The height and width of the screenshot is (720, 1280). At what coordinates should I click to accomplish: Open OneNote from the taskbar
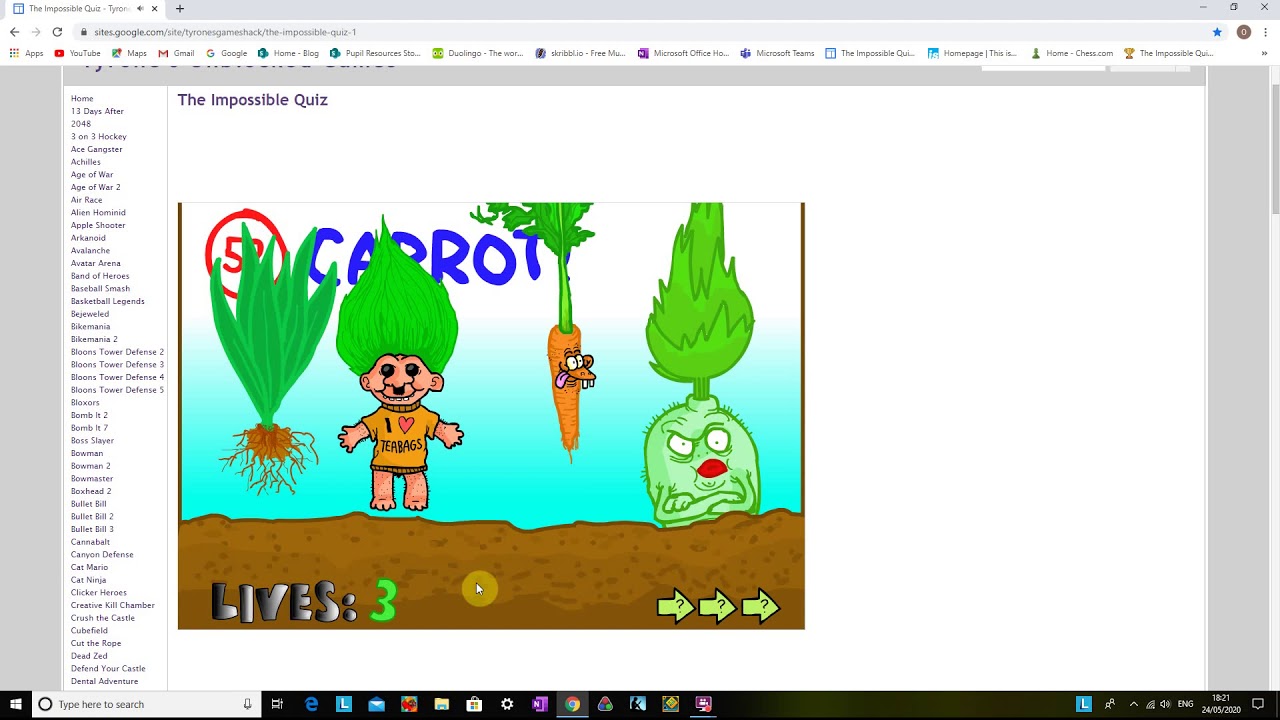point(539,704)
